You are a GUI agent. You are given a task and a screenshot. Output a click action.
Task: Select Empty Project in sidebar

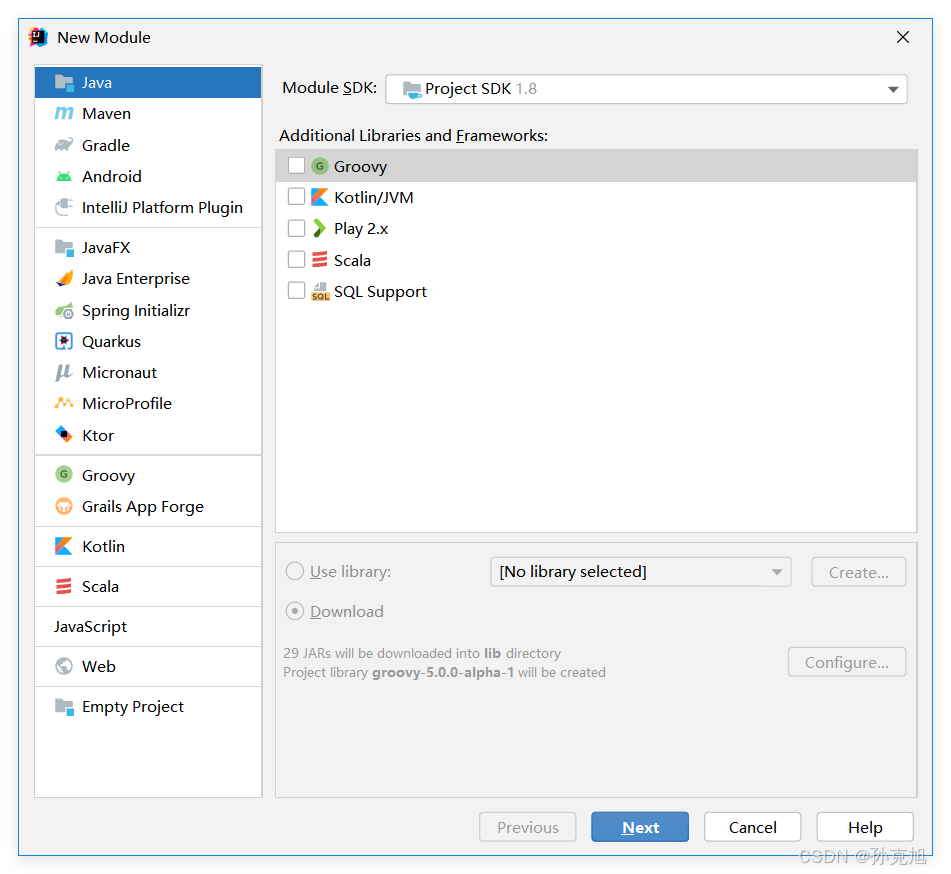tap(148, 707)
